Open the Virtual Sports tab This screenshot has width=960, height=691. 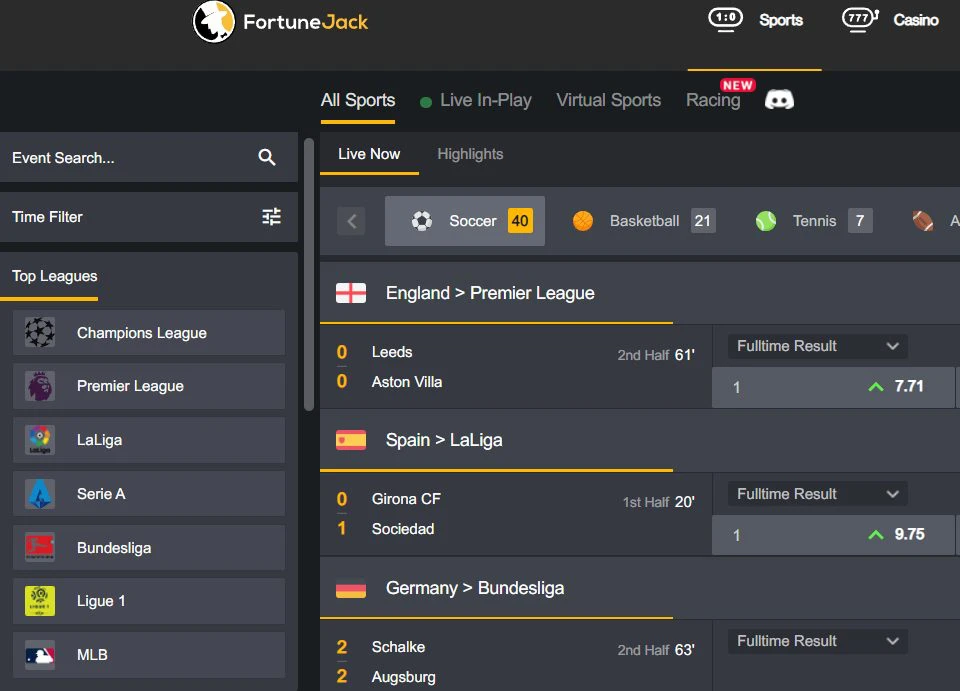pos(609,100)
